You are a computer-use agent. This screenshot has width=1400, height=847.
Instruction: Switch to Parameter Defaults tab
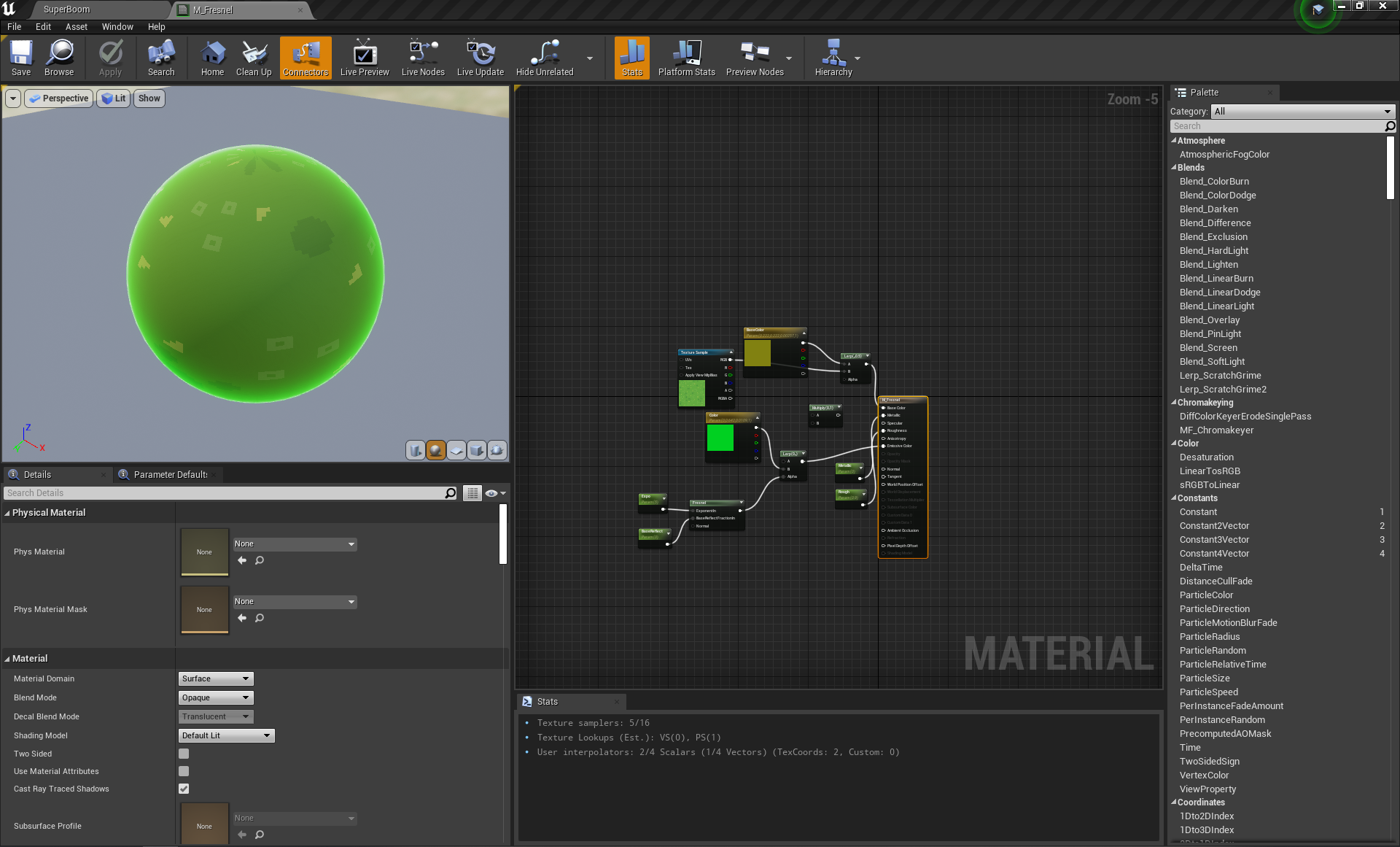[170, 474]
